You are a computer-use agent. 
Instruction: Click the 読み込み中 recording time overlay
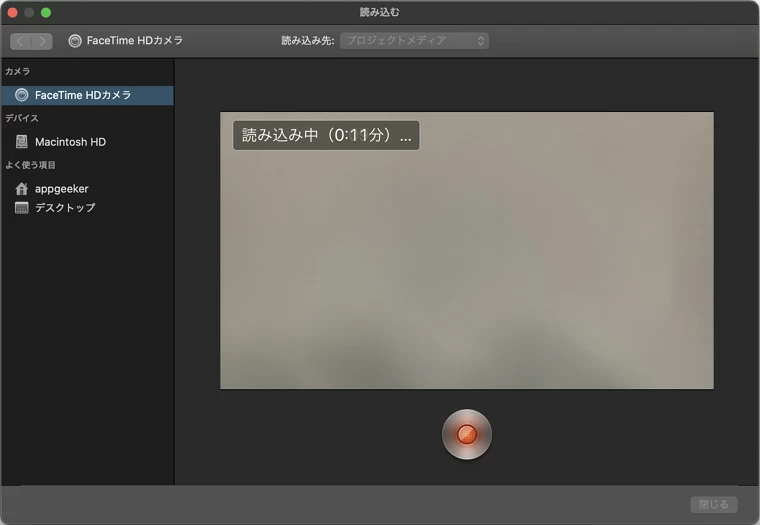pos(326,136)
